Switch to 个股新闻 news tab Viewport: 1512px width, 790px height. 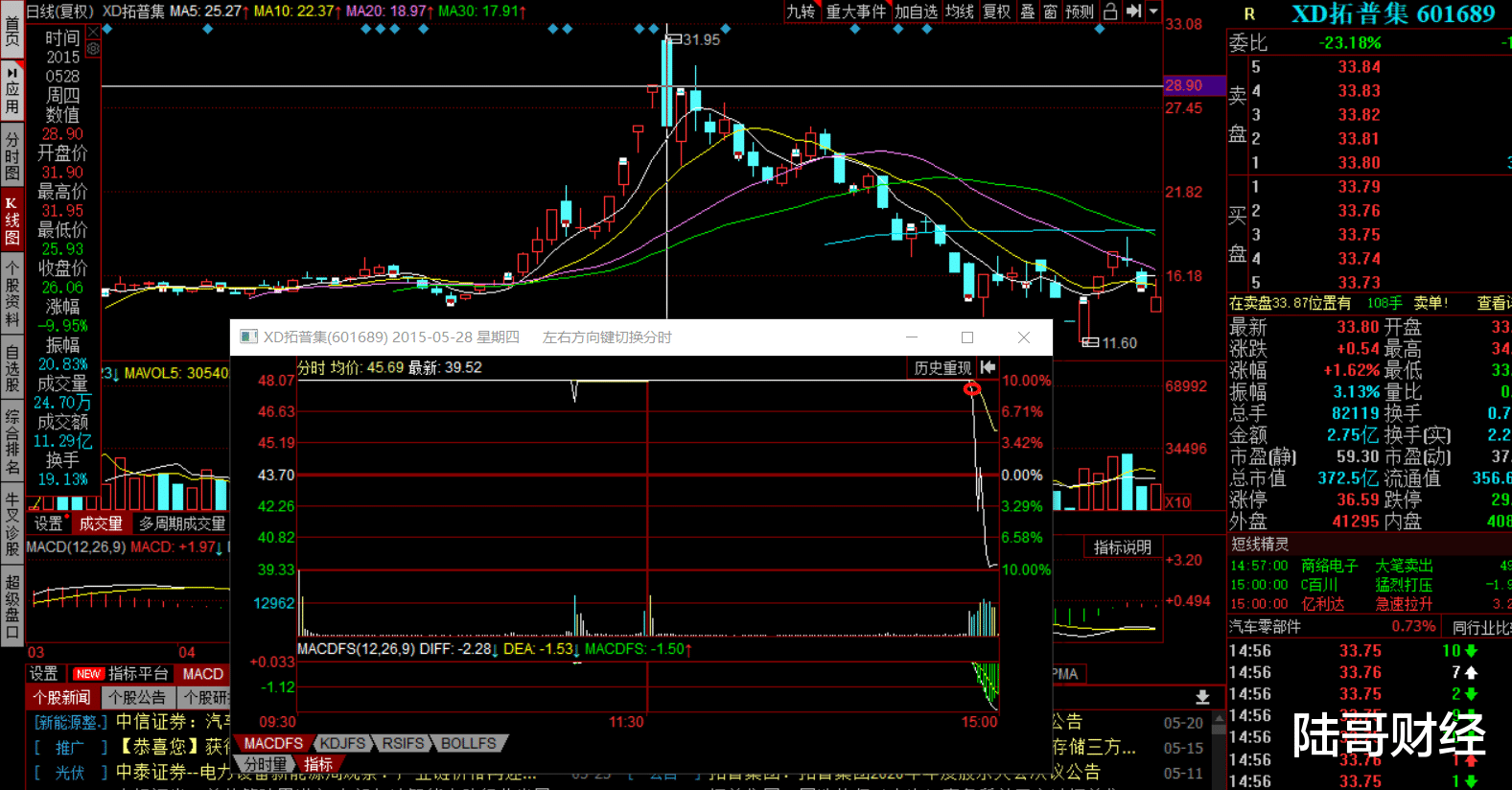(61, 697)
